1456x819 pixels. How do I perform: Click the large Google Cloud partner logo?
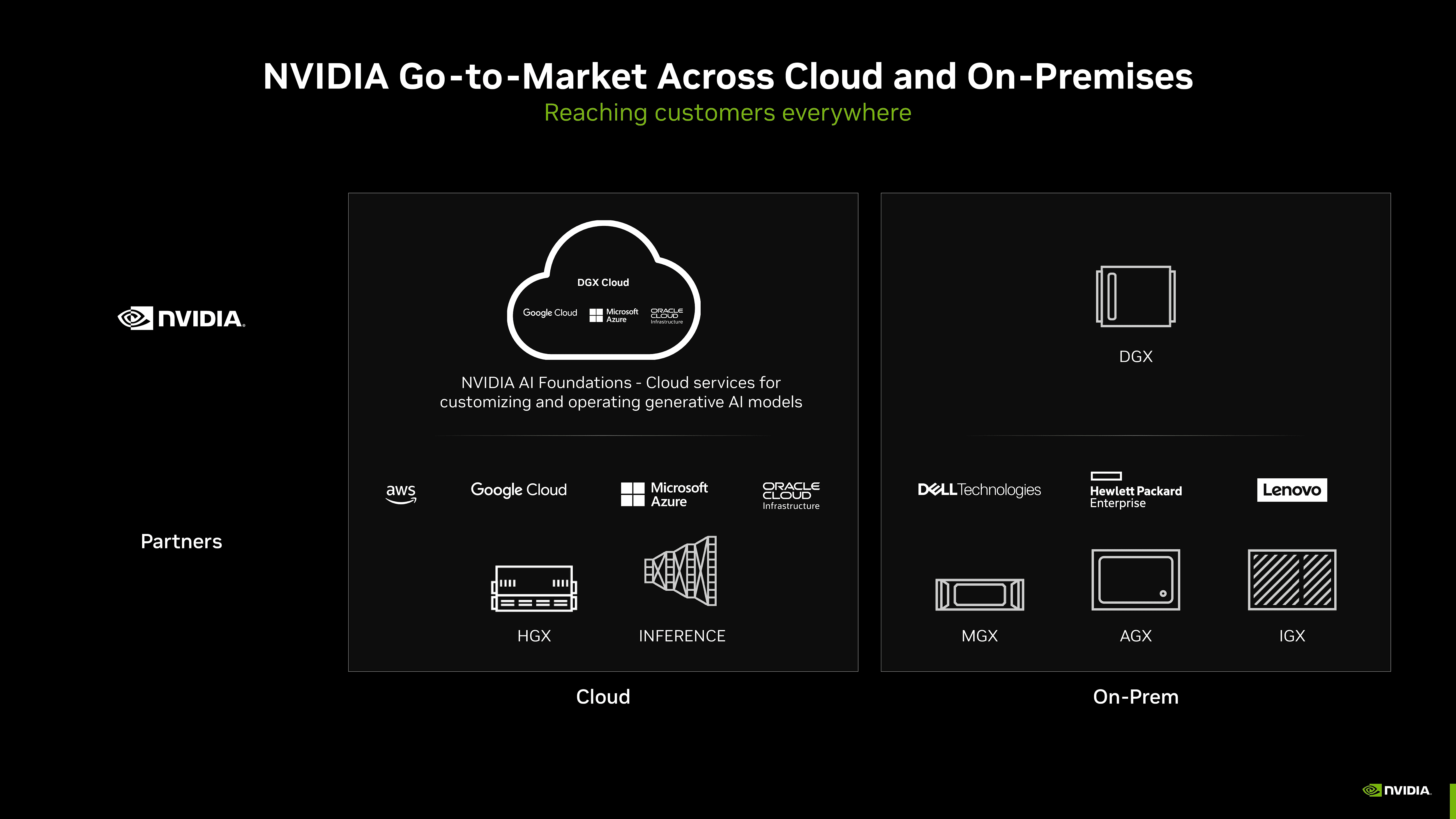tap(518, 489)
